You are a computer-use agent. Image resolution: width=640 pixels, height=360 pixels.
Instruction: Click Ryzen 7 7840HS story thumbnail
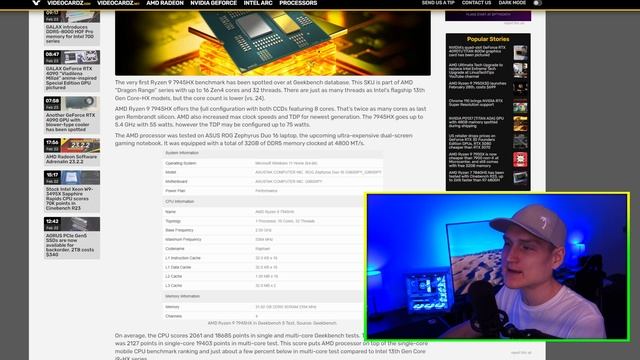click(520, 177)
